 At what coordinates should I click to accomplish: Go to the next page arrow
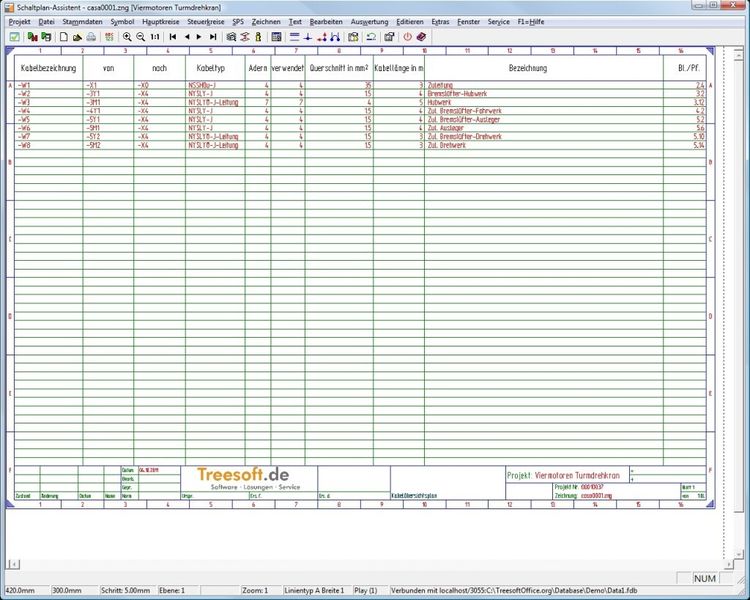coord(200,36)
